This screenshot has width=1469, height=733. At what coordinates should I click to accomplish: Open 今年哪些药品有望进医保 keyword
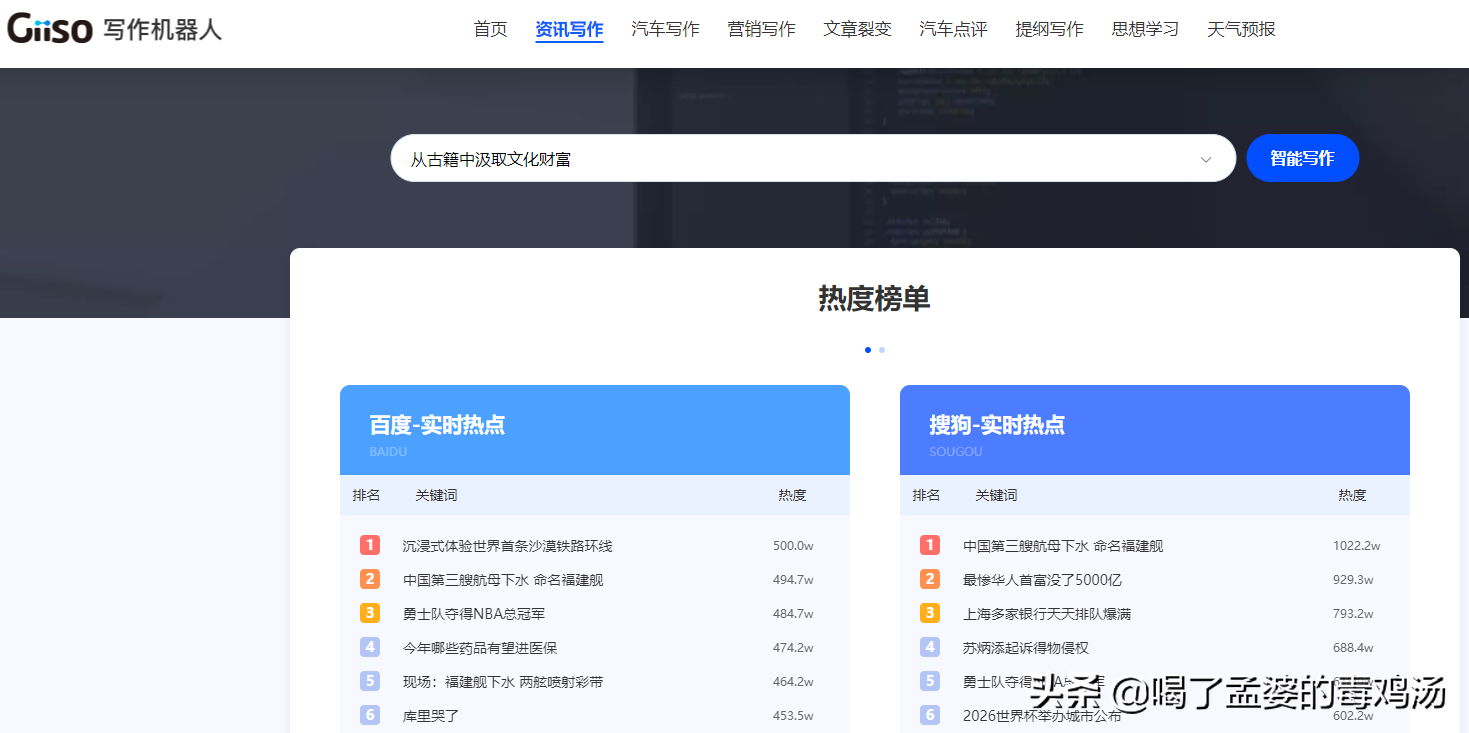[481, 648]
